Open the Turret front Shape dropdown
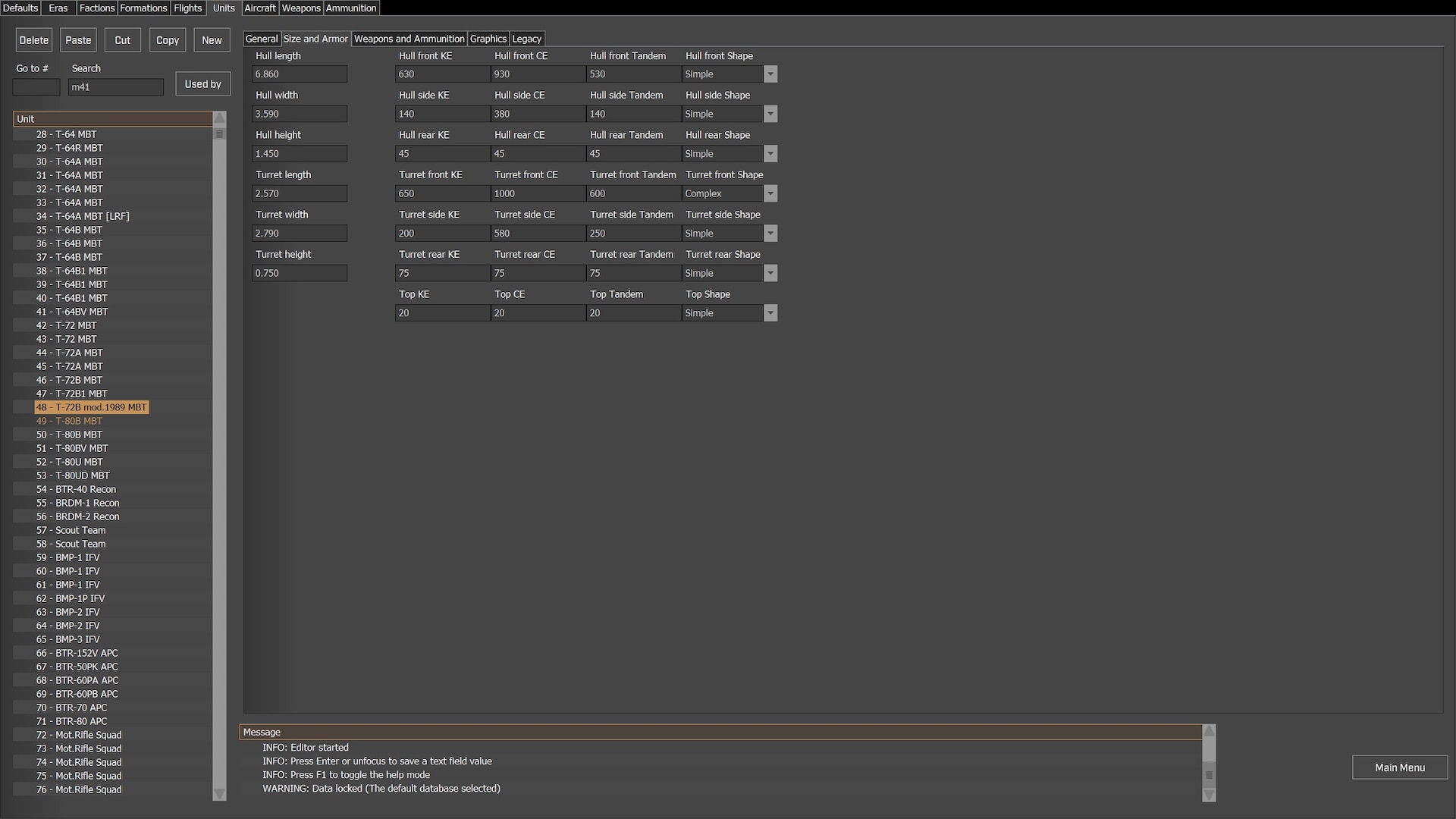Image resolution: width=1456 pixels, height=819 pixels. [x=770, y=193]
